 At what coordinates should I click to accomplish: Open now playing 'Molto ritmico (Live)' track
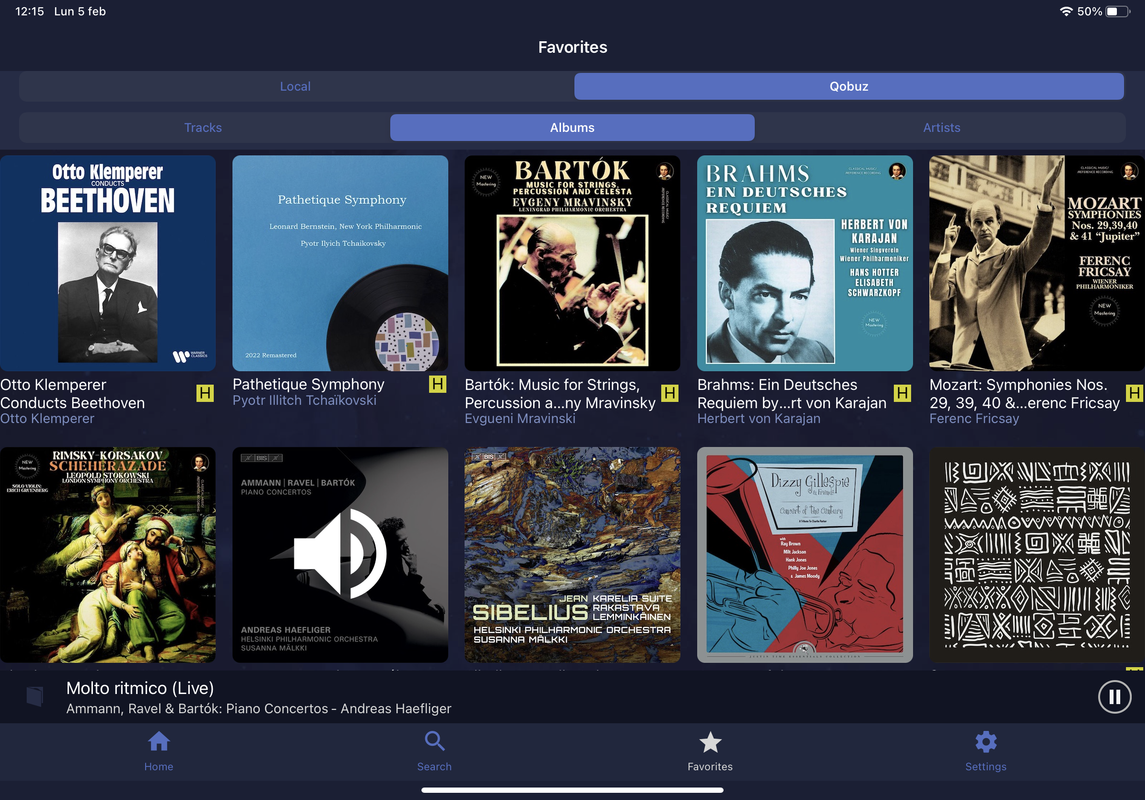pyautogui.click(x=140, y=688)
